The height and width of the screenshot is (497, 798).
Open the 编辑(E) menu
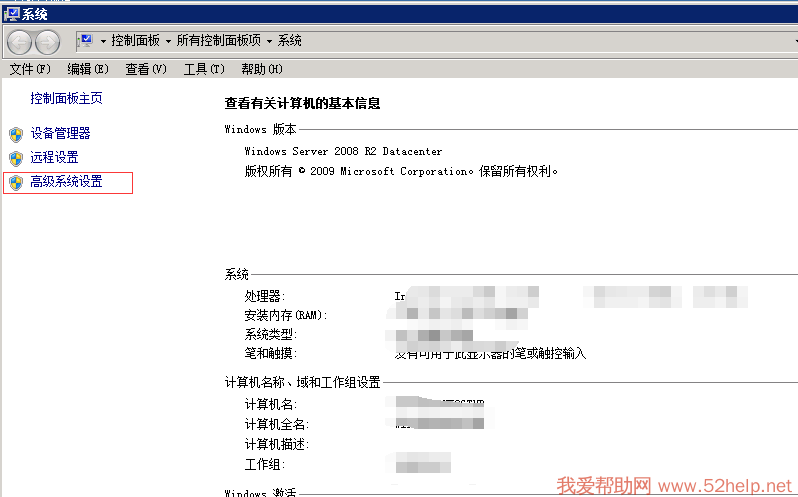click(88, 69)
